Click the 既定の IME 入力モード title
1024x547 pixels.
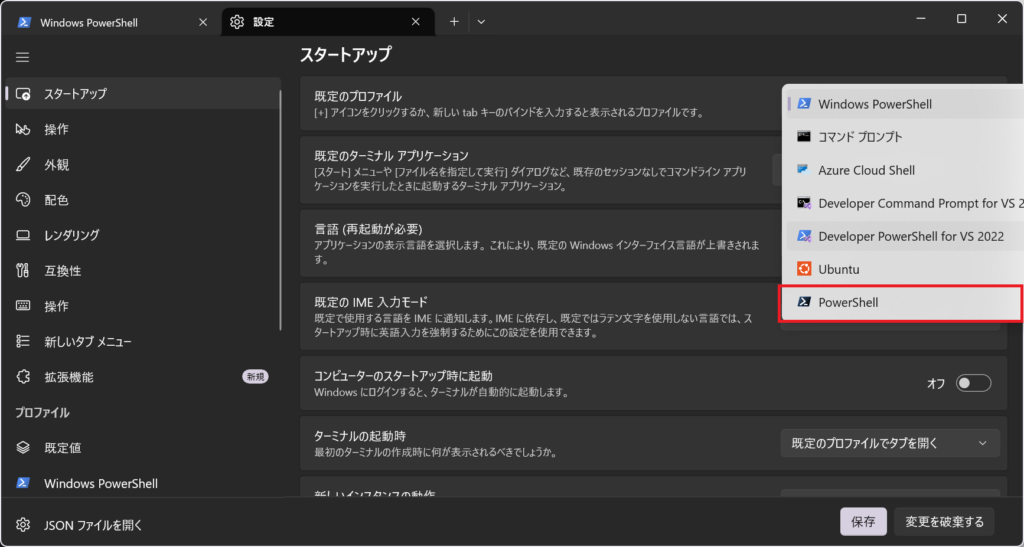tap(371, 302)
